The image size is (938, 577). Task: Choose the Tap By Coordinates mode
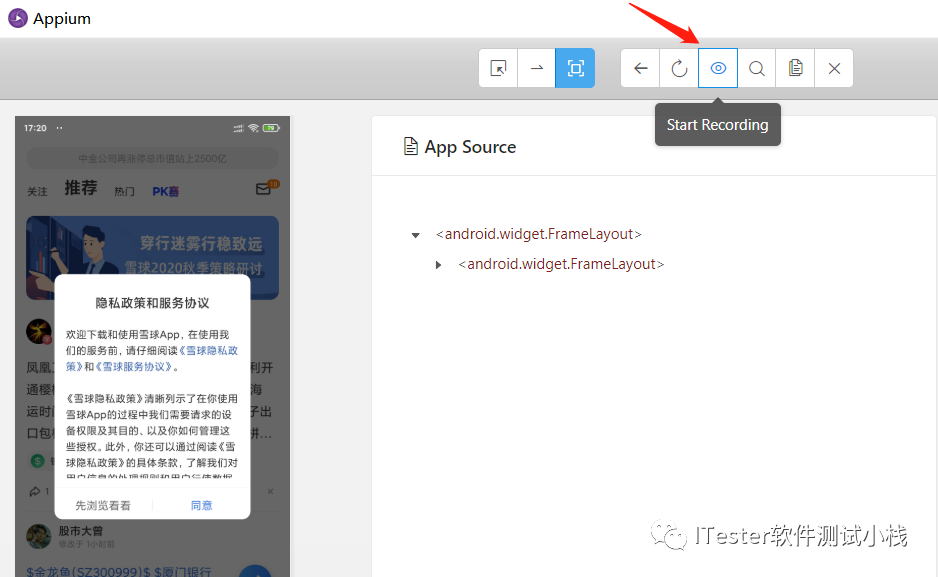coord(575,68)
